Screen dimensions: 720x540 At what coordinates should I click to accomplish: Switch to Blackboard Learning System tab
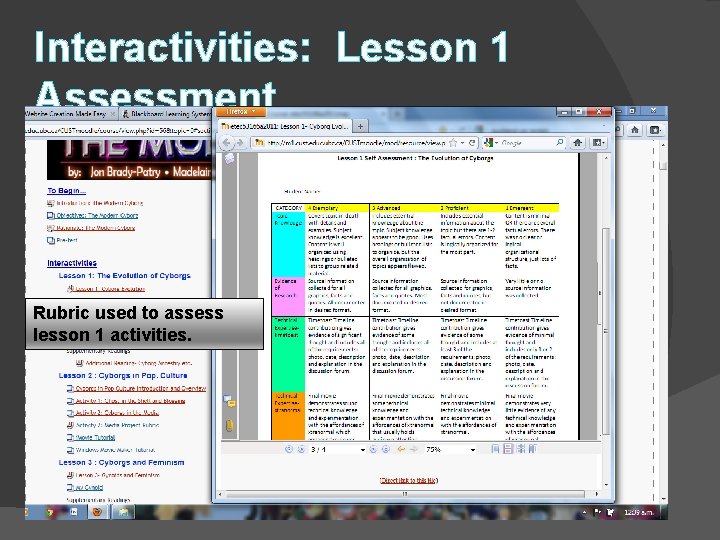tap(168, 113)
